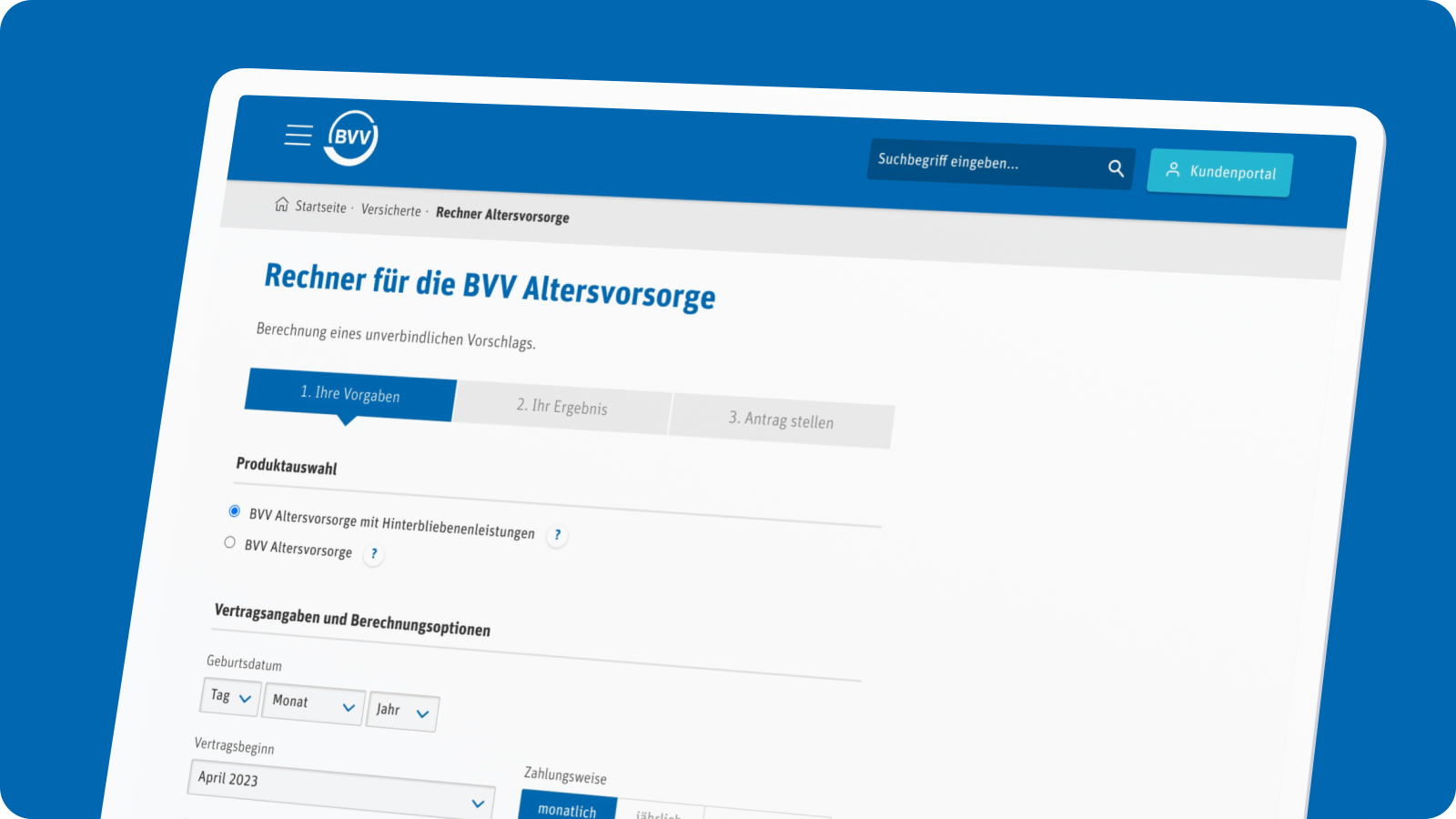Click the search magnifier icon
The height and width of the screenshot is (819, 1456).
coord(1116,168)
